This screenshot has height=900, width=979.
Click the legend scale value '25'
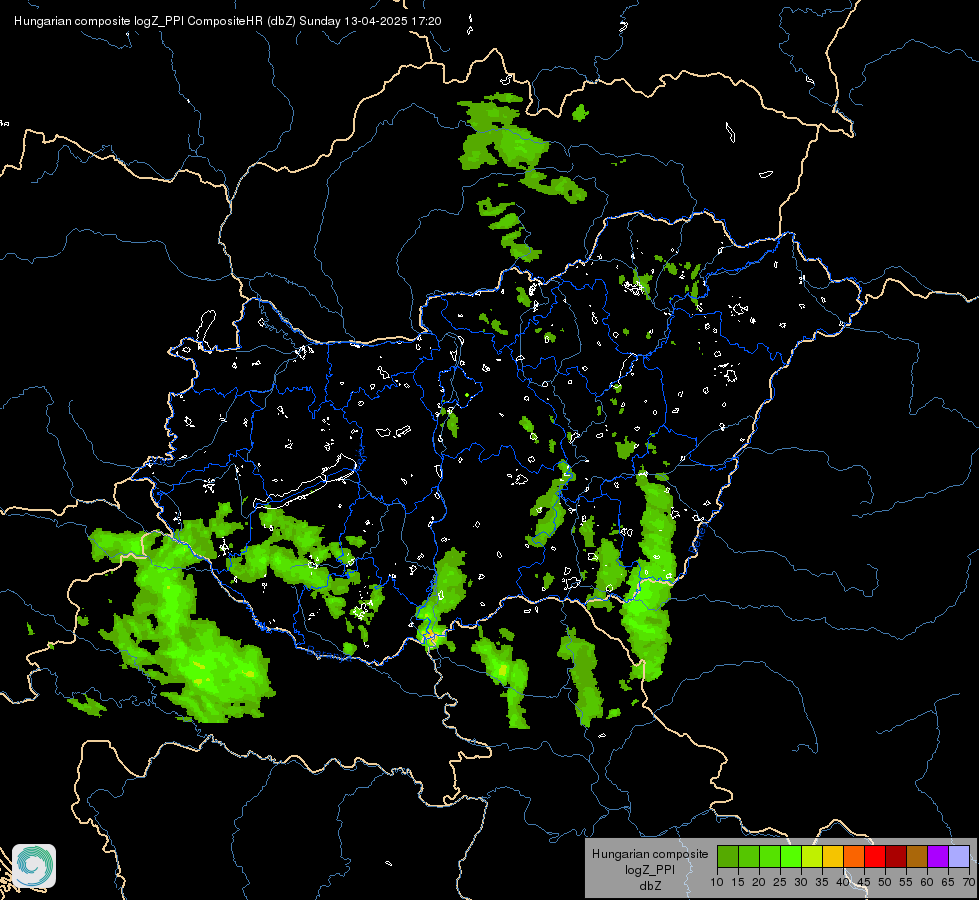(780, 882)
